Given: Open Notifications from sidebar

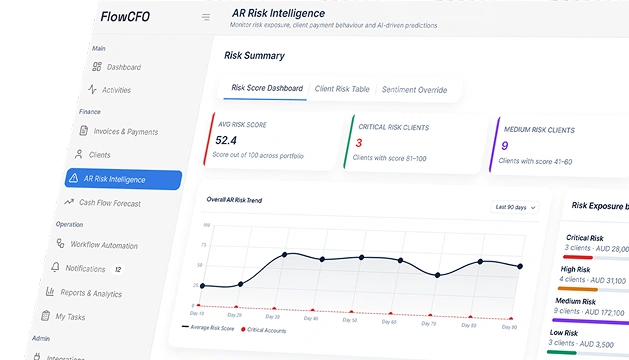Looking at the screenshot, I should tap(85, 268).
